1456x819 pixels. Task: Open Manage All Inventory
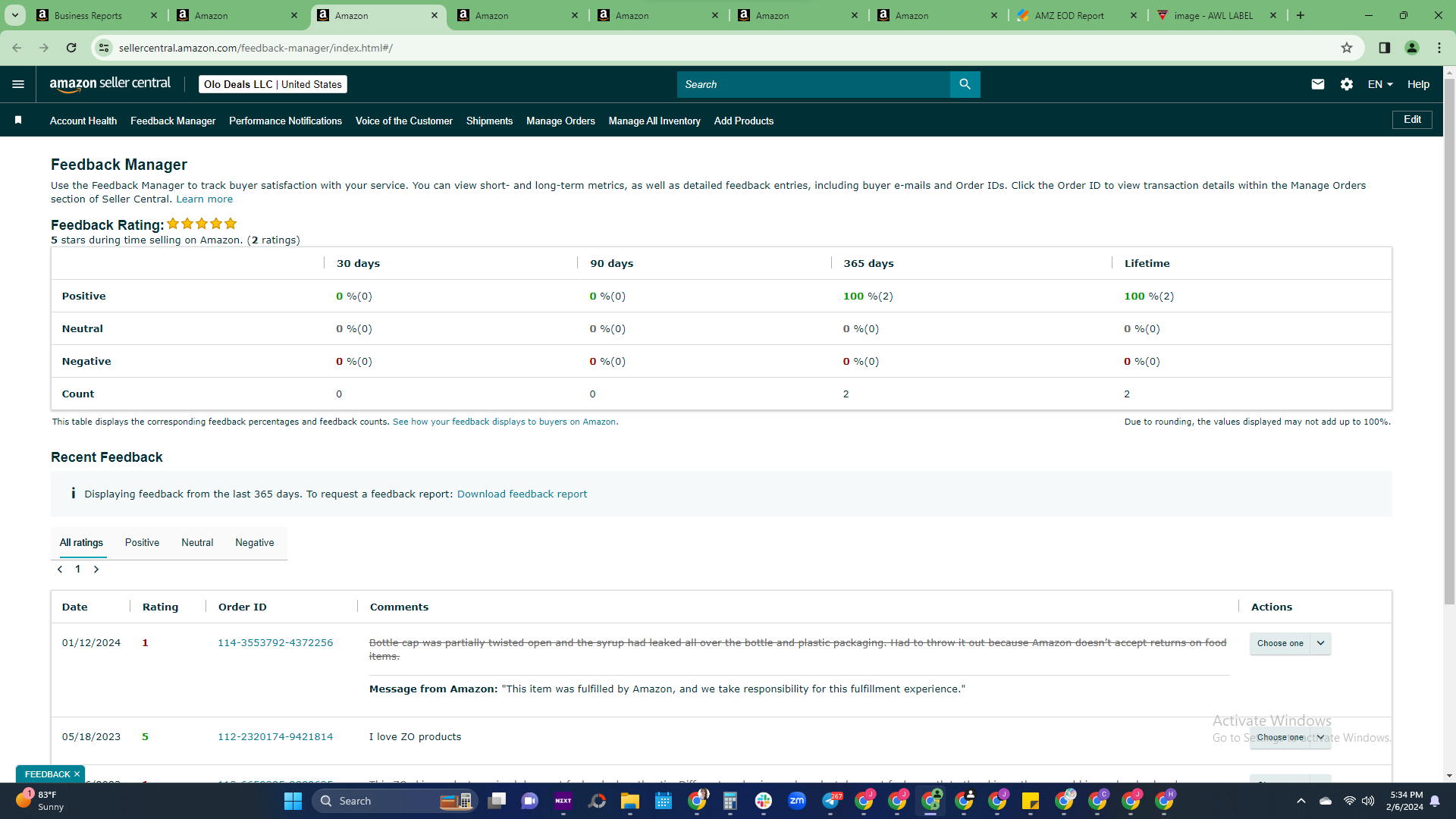(x=654, y=121)
